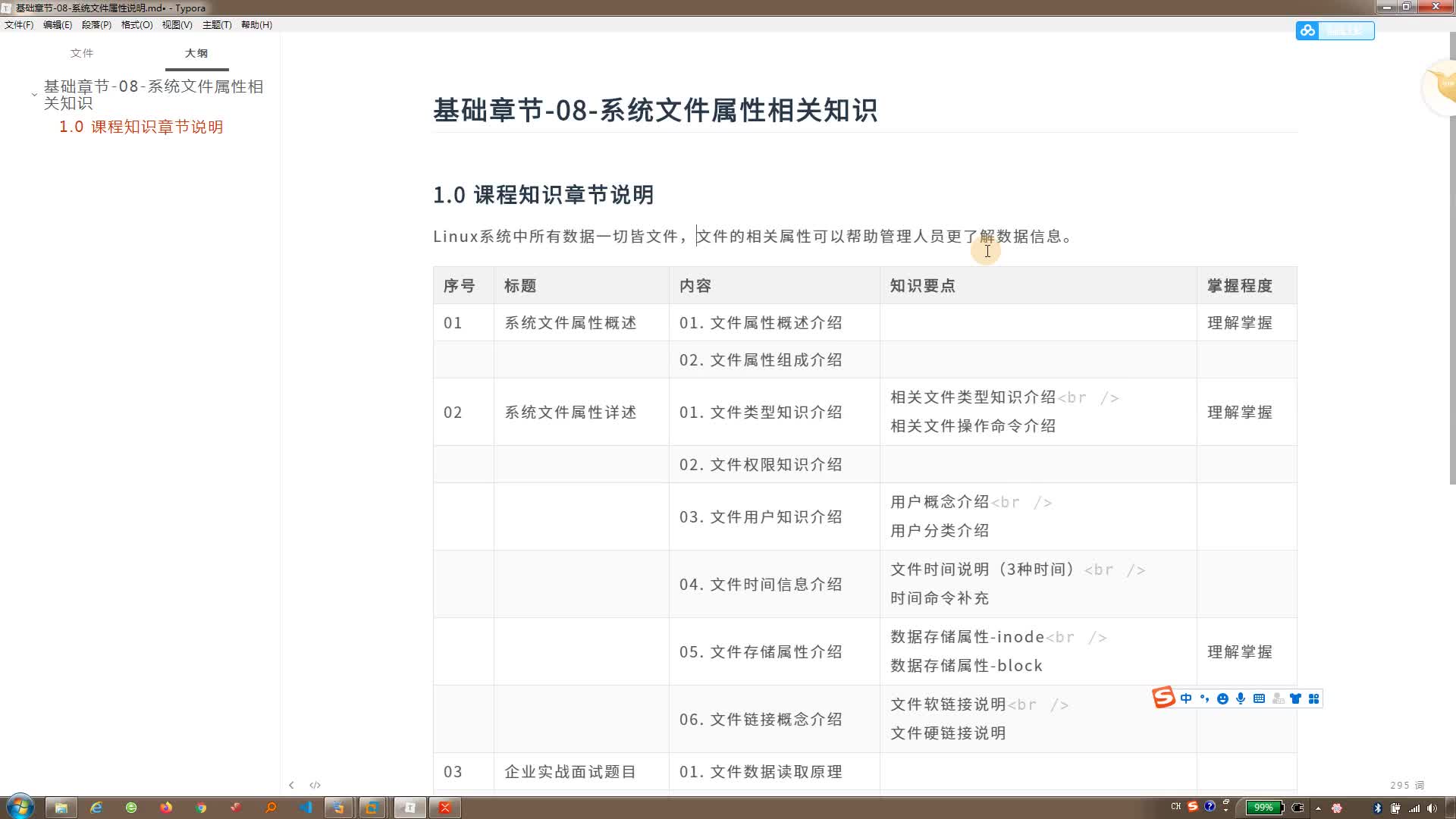1456x819 pixels.
Task: Launch Internet Explorer from taskbar
Action: click(96, 808)
